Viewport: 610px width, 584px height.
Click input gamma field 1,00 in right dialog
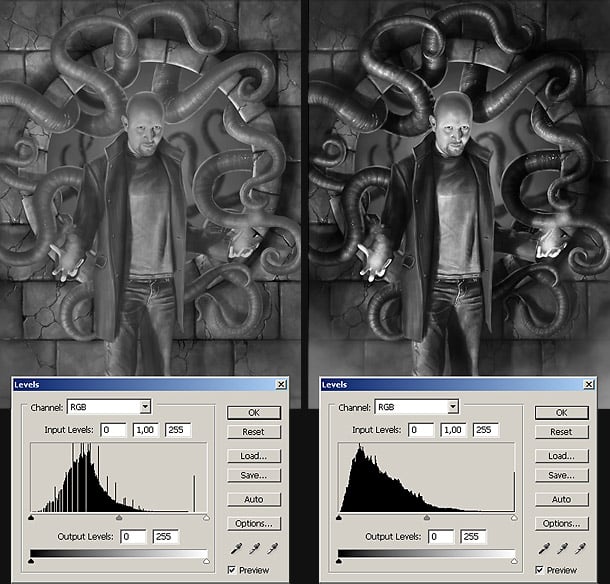click(x=454, y=430)
